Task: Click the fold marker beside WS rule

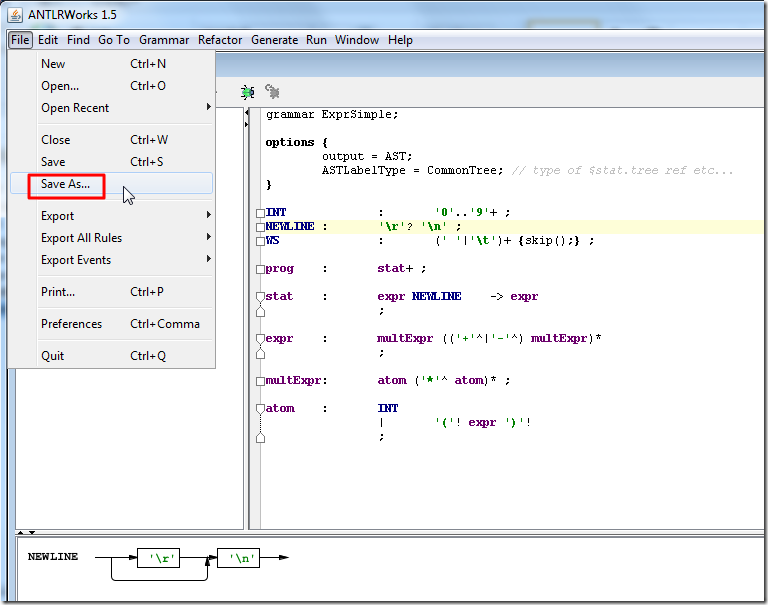Action: coord(260,241)
